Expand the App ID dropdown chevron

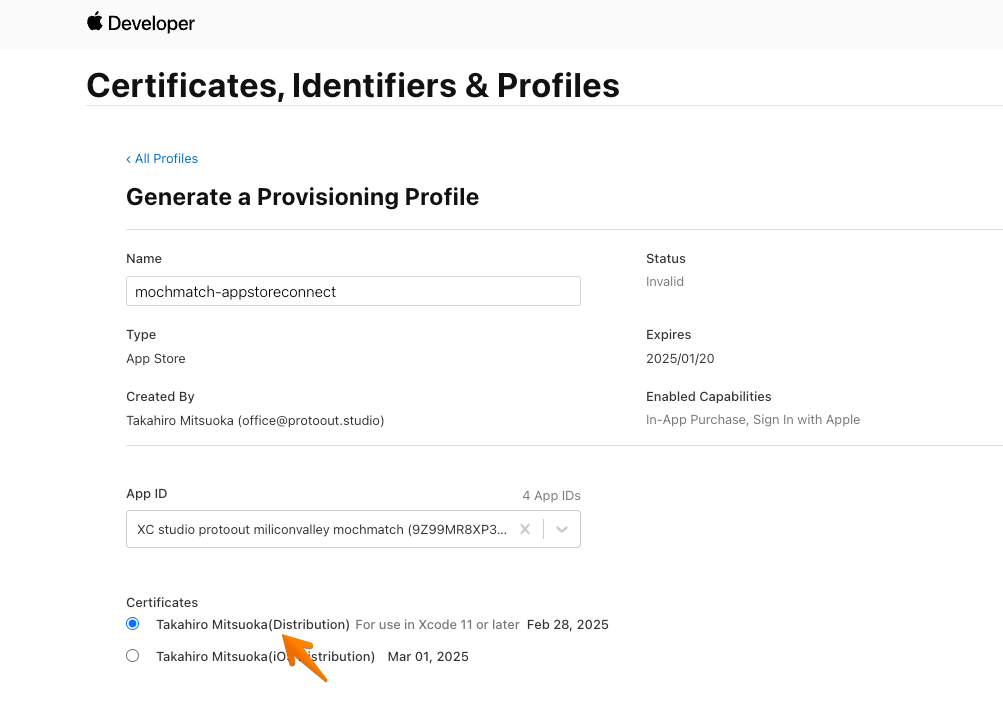(562, 529)
